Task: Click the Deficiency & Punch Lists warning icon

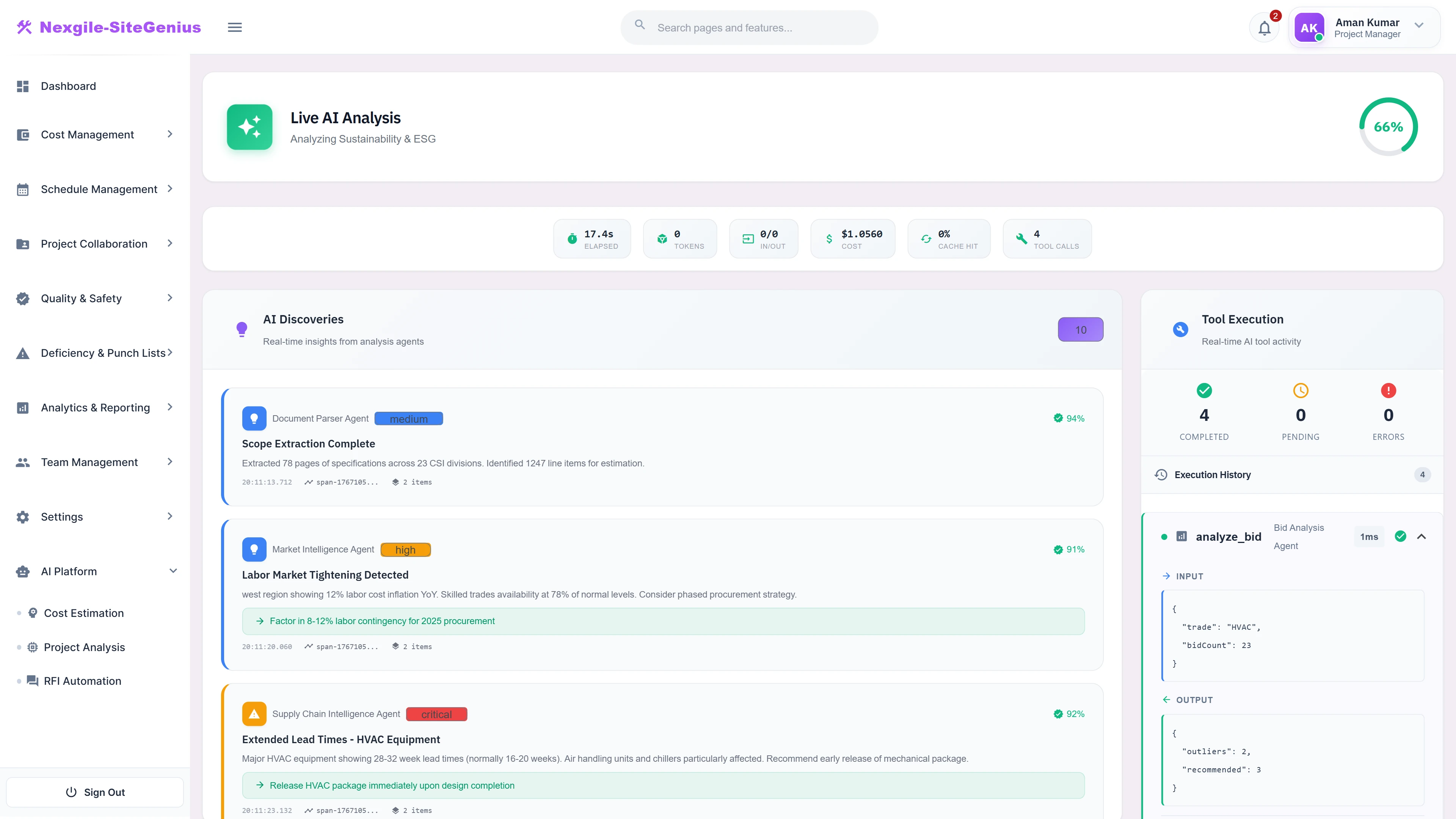Action: (23, 353)
